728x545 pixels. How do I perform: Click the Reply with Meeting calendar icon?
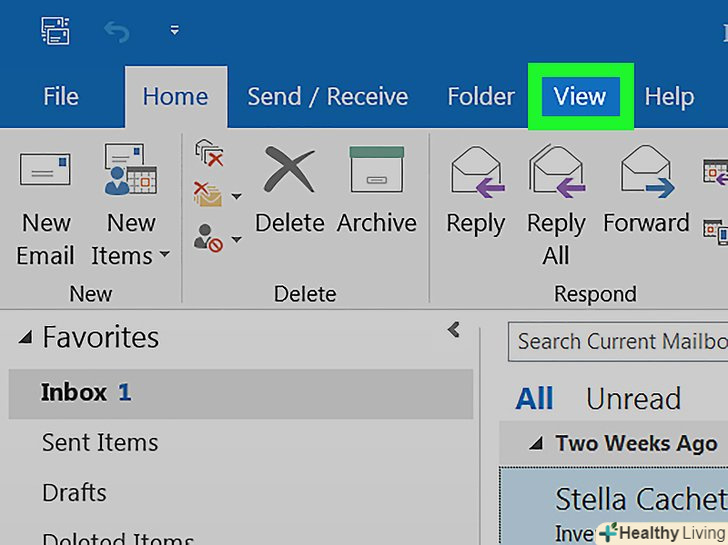click(715, 172)
